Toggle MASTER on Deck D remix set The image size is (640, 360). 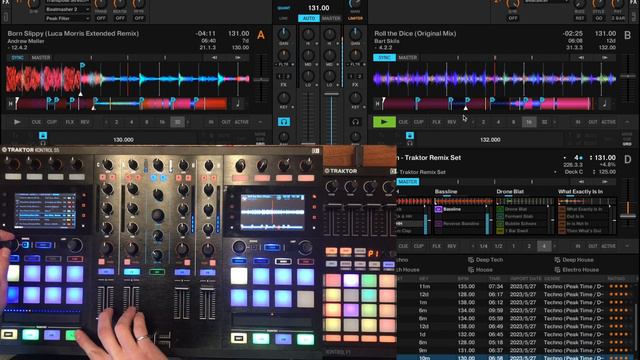(408, 182)
